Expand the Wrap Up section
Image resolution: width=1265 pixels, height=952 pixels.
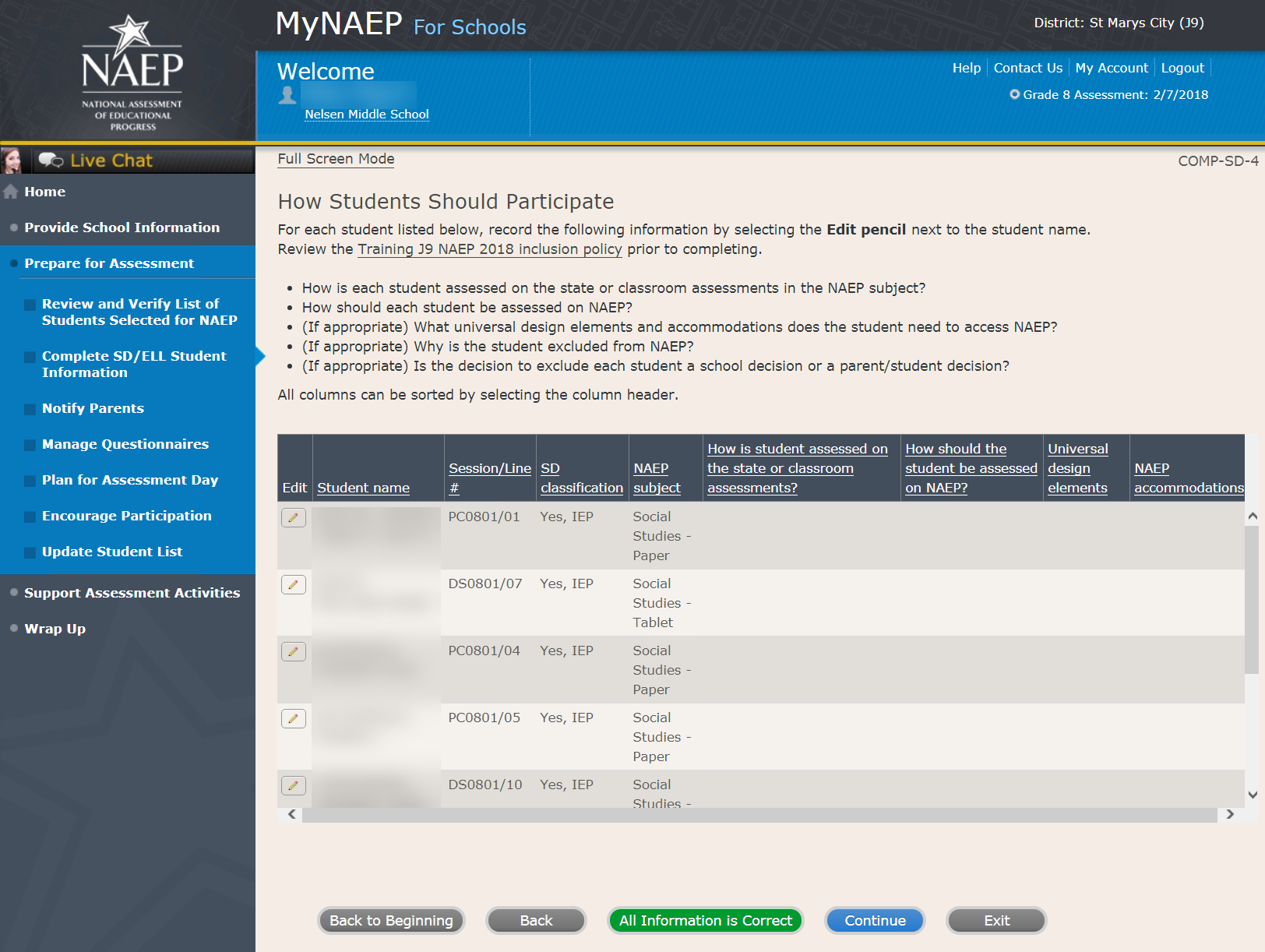pyautogui.click(x=55, y=629)
